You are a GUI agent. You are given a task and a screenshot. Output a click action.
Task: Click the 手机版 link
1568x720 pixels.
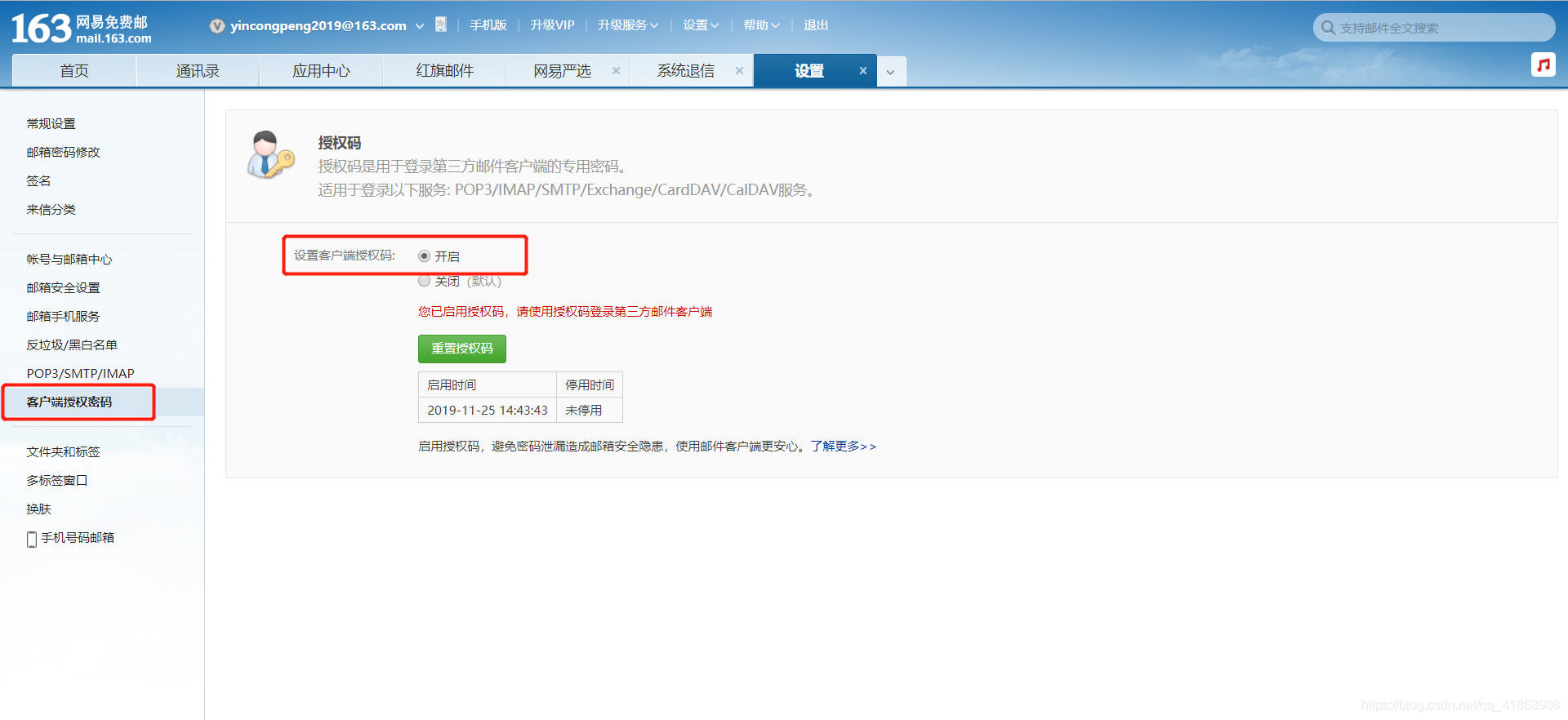point(488,25)
